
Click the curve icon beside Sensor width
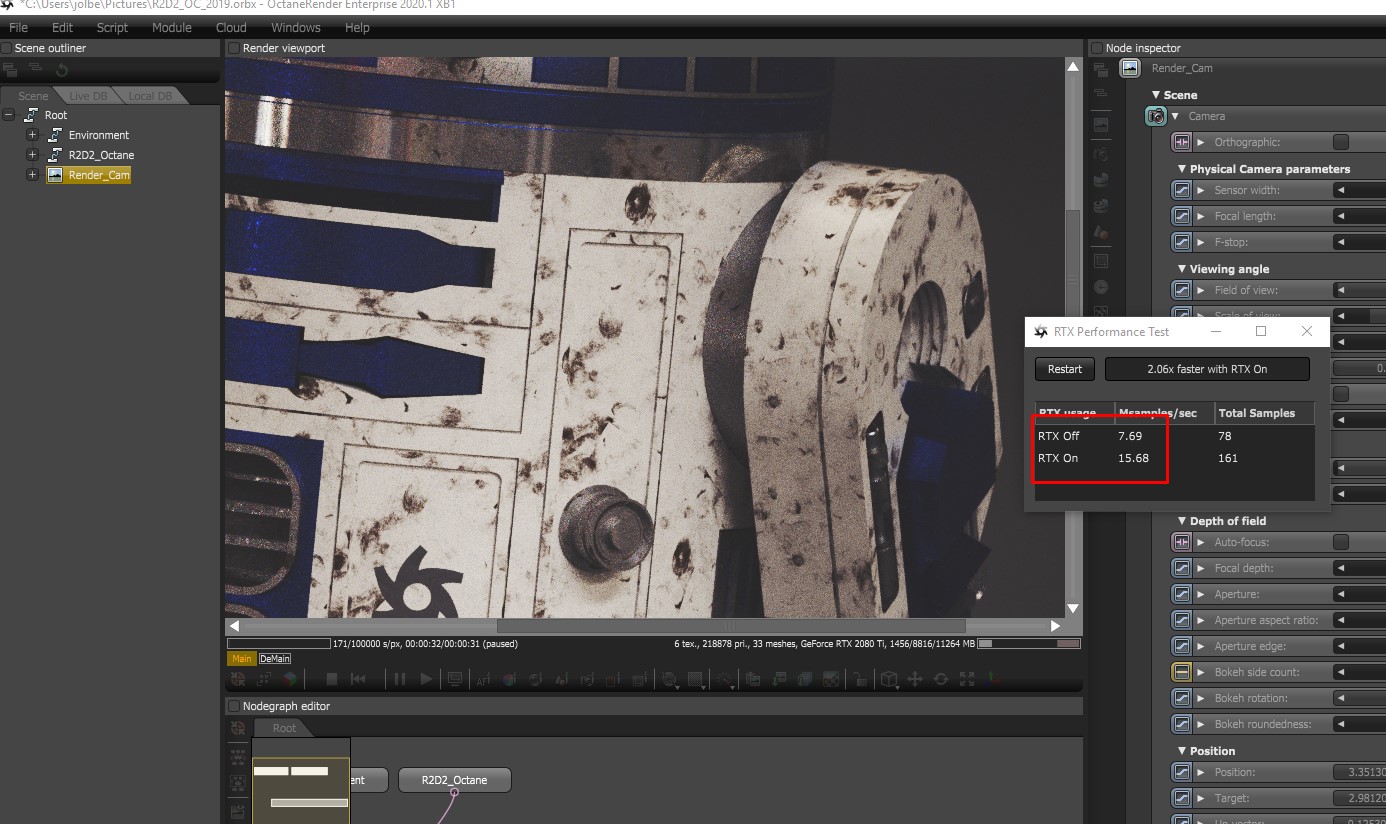[1182, 190]
